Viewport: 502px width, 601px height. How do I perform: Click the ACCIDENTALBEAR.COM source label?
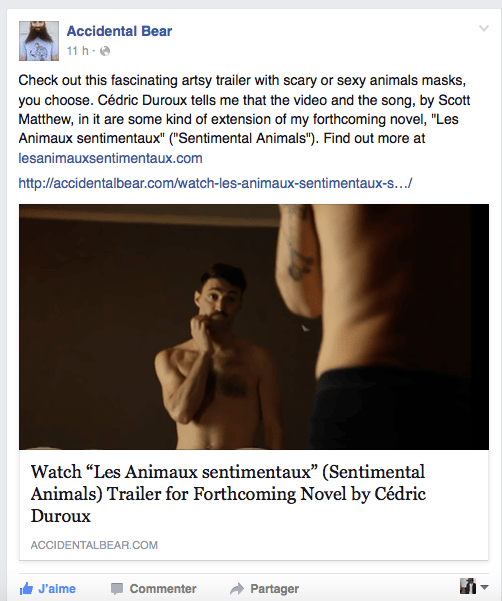tap(94, 545)
